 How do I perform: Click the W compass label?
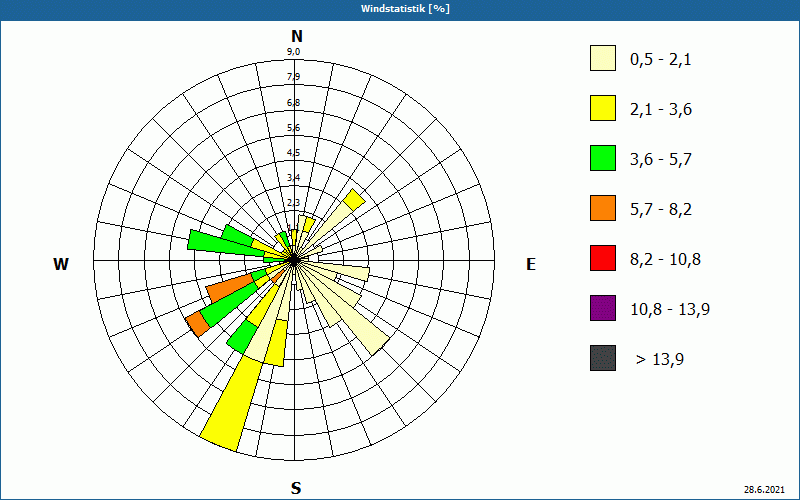[x=61, y=264]
